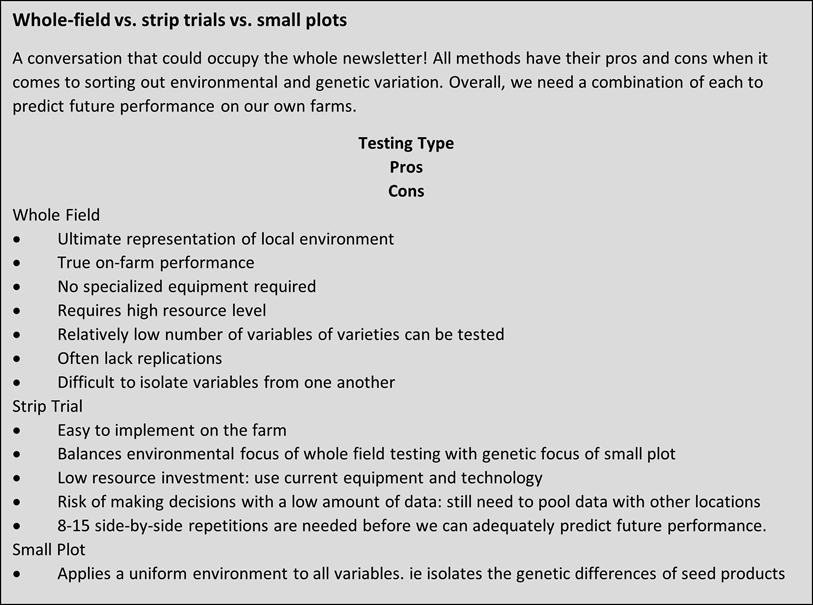Click 'Risk of making decisions' bullet line
The width and height of the screenshot is (813, 605).
click(408, 502)
